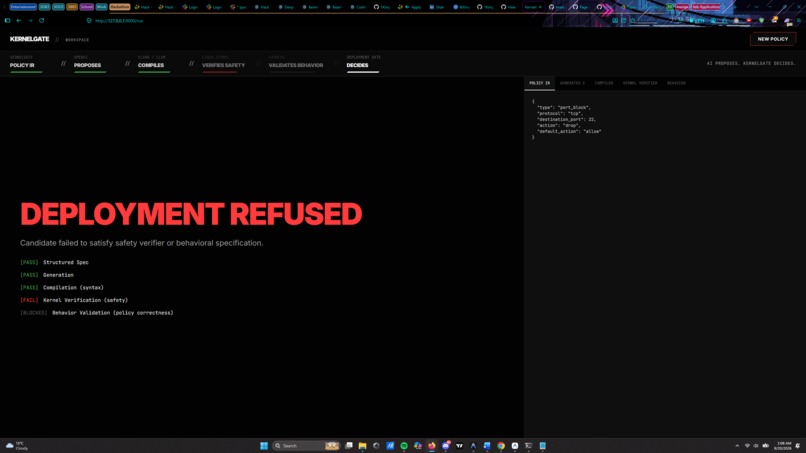
Task: Click the BLOCKED Behavior Validation status line
Action: [x=97, y=313]
